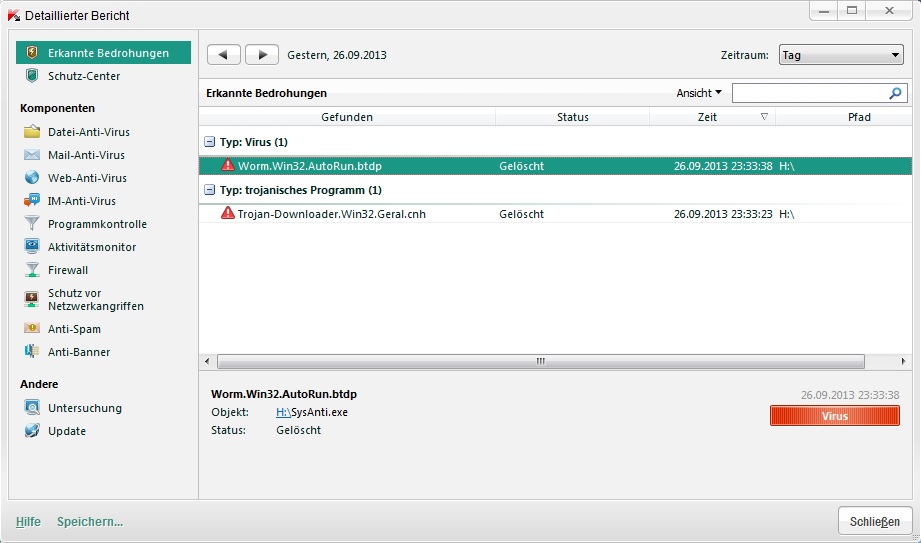Click the Aktivitätsmonitor screen icon
The height and width of the screenshot is (543, 921).
[32, 247]
